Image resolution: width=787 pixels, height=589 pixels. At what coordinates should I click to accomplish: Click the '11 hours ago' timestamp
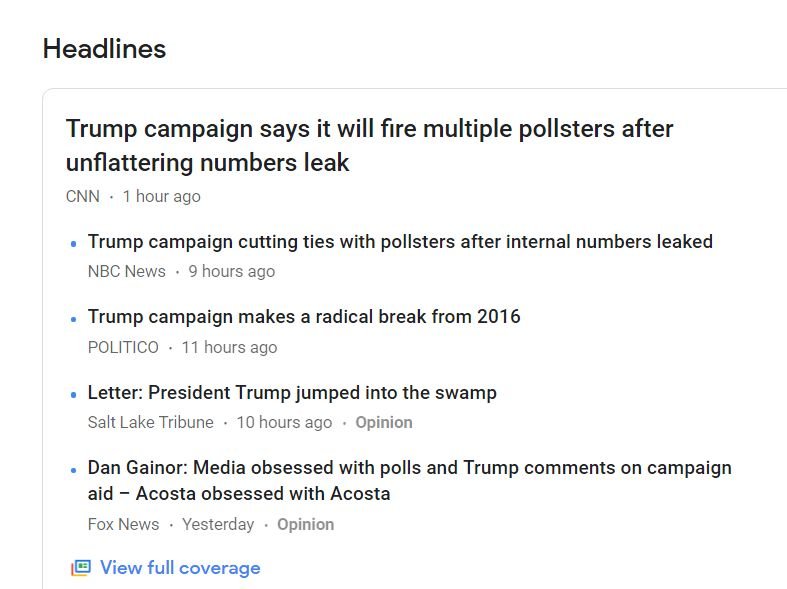click(229, 347)
